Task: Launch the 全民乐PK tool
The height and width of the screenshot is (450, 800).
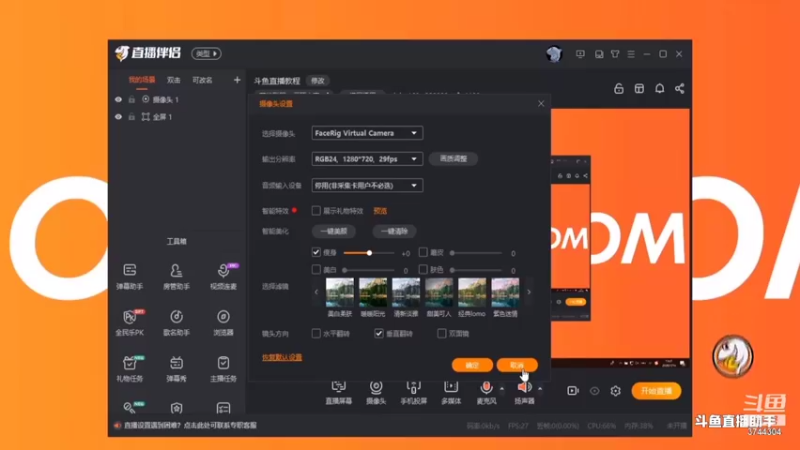Action: [130, 322]
